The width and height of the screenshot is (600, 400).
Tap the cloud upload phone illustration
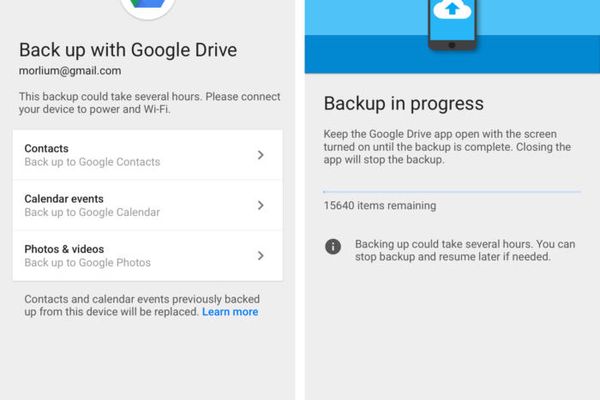click(x=452, y=24)
